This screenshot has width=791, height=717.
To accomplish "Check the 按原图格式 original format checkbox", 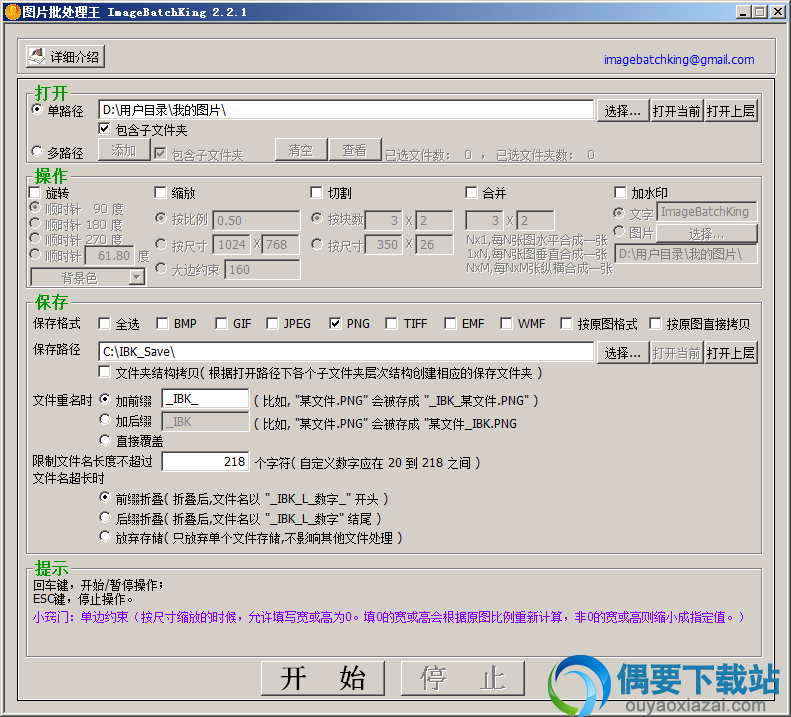I will (x=566, y=323).
